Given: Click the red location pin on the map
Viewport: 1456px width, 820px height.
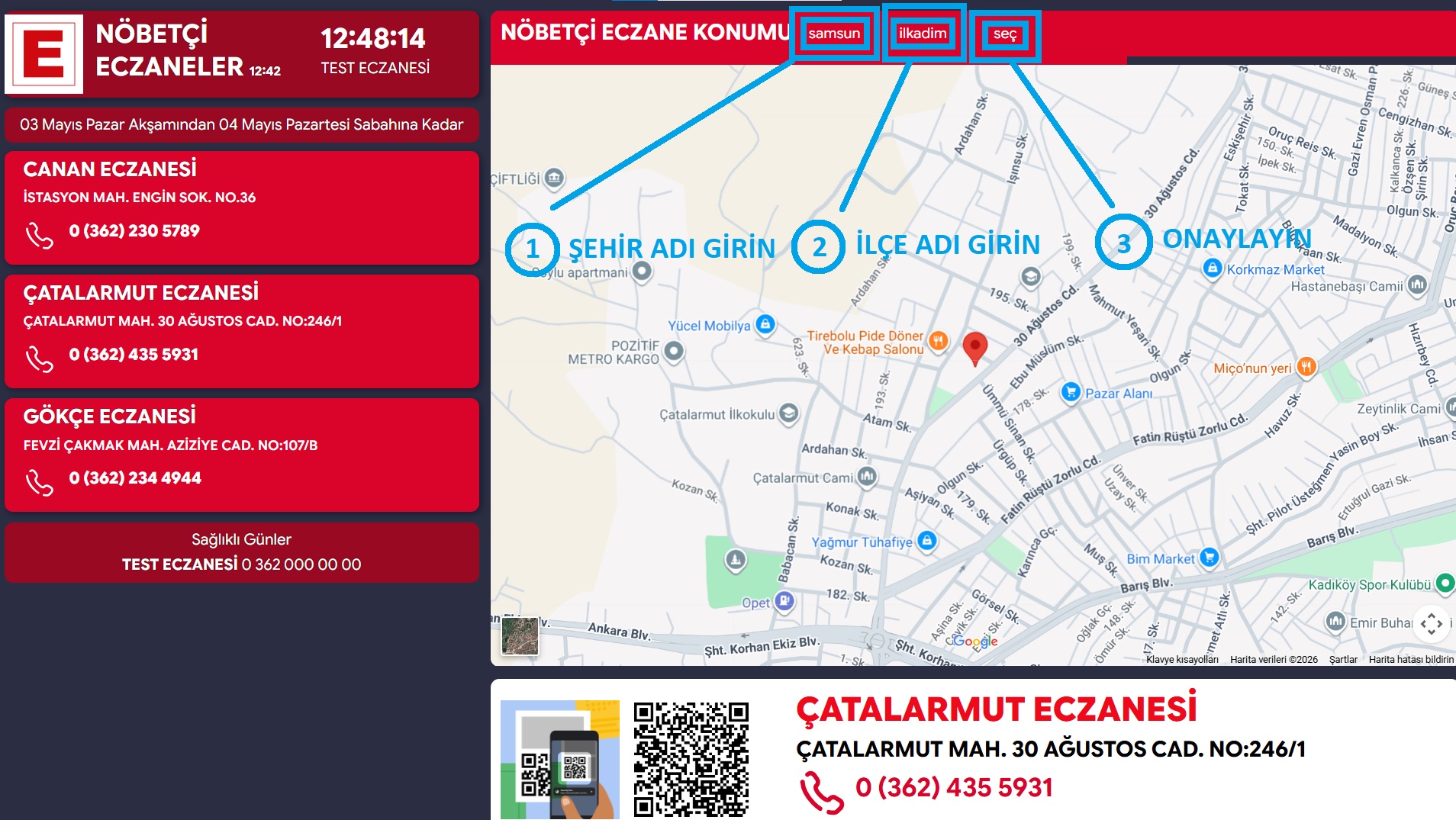Looking at the screenshot, I should [x=974, y=349].
